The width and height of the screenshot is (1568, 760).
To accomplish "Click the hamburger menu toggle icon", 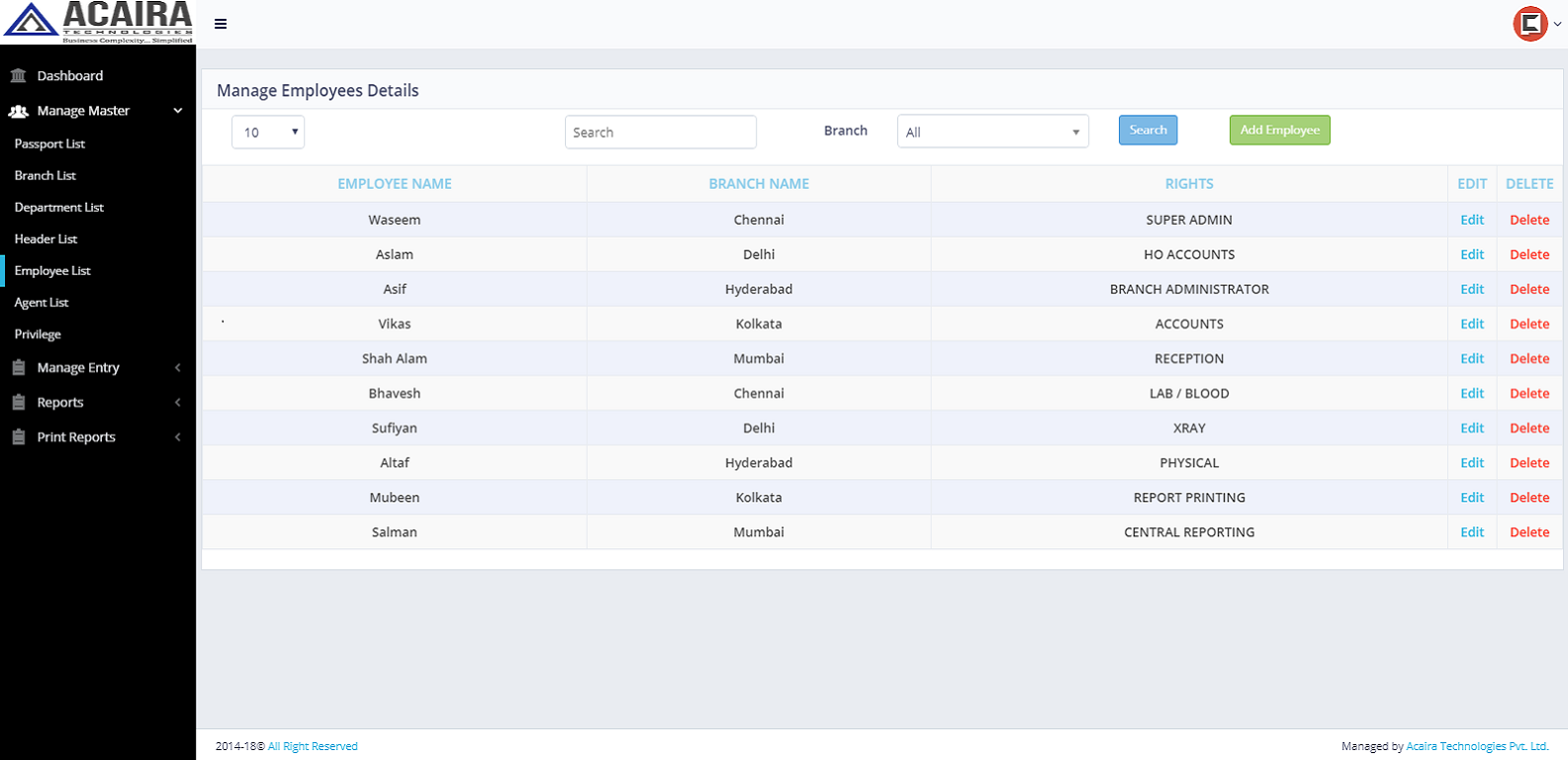I will (221, 24).
